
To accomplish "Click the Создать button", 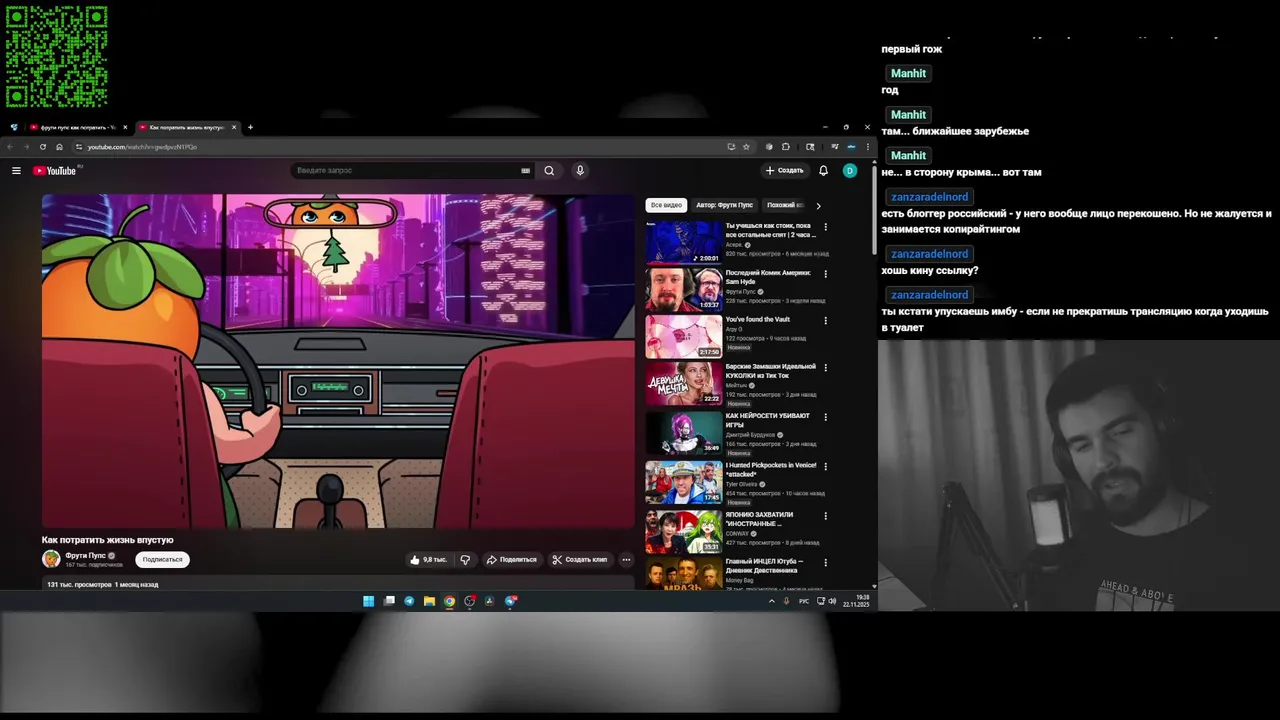I will pyautogui.click(x=785, y=171).
